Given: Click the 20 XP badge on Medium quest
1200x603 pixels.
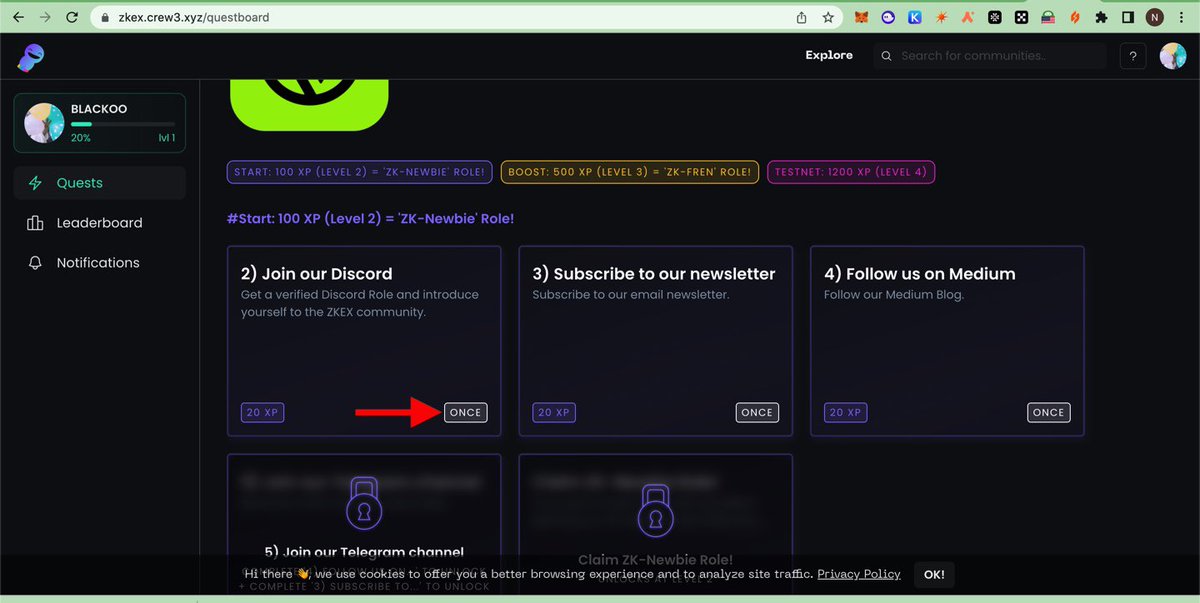Looking at the screenshot, I should [x=846, y=412].
